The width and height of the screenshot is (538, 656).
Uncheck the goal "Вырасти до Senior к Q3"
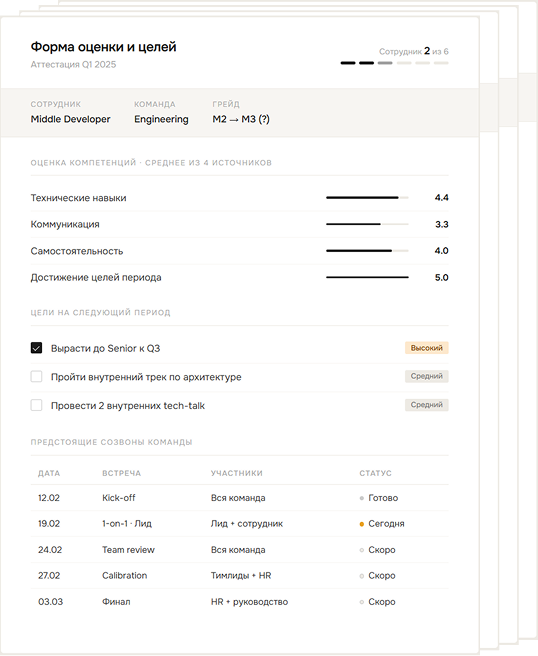tap(36, 348)
